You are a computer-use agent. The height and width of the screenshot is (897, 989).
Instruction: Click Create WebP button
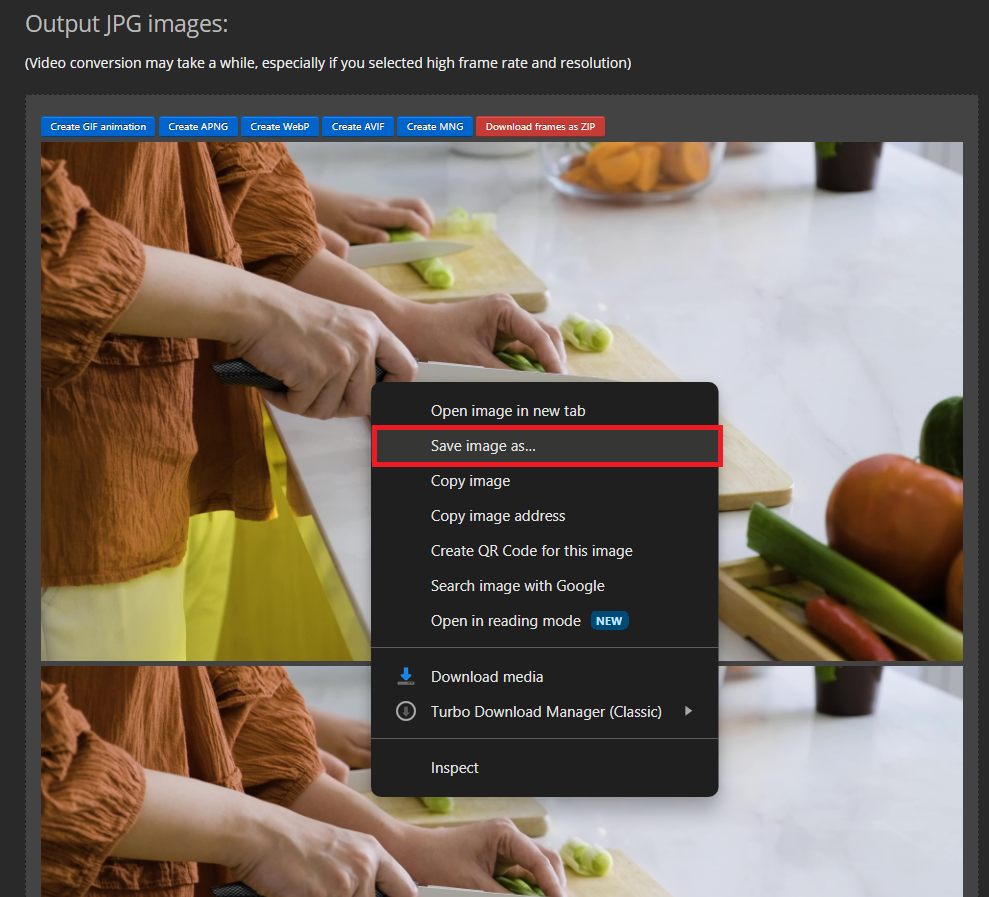pyautogui.click(x=280, y=126)
